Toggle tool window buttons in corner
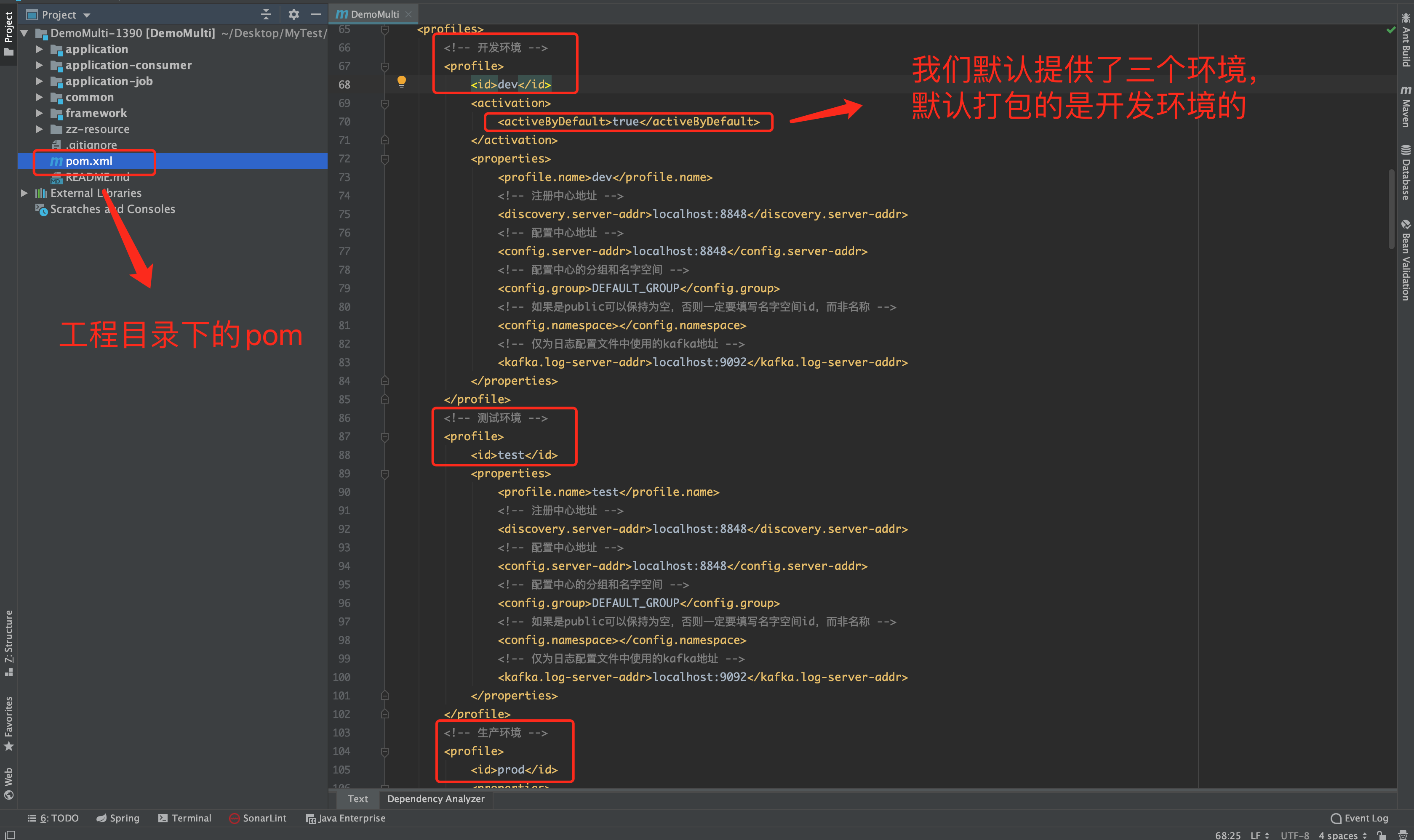The width and height of the screenshot is (1414, 840). 10,835
